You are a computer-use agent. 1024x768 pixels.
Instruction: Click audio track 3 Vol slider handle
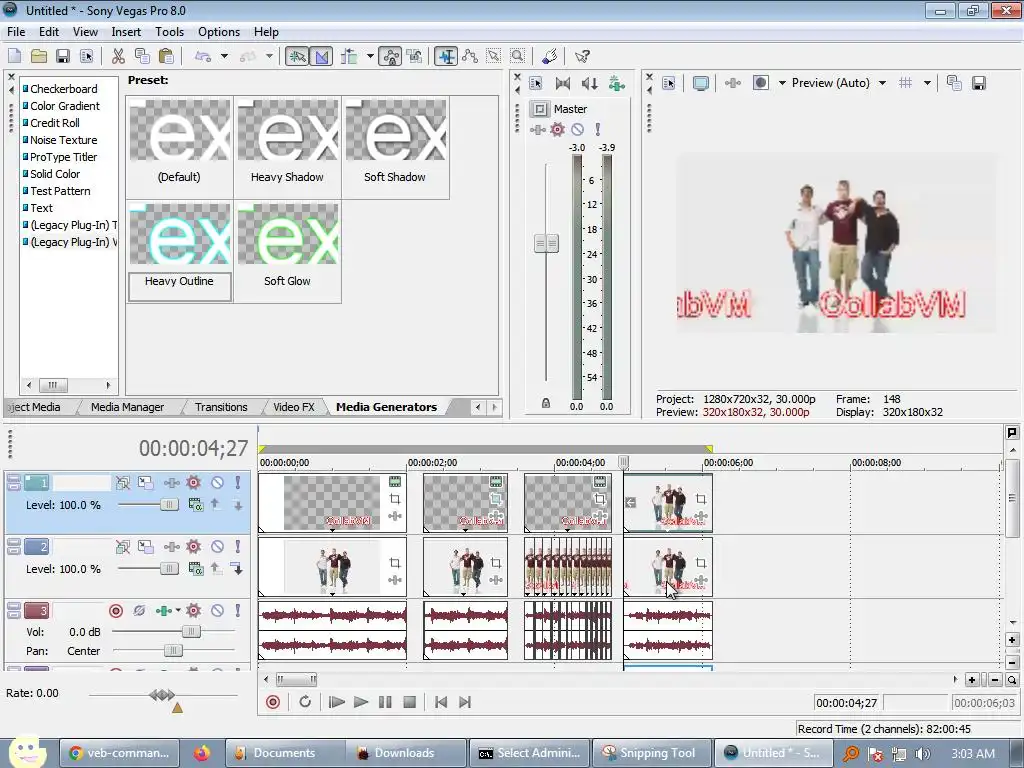click(x=191, y=632)
